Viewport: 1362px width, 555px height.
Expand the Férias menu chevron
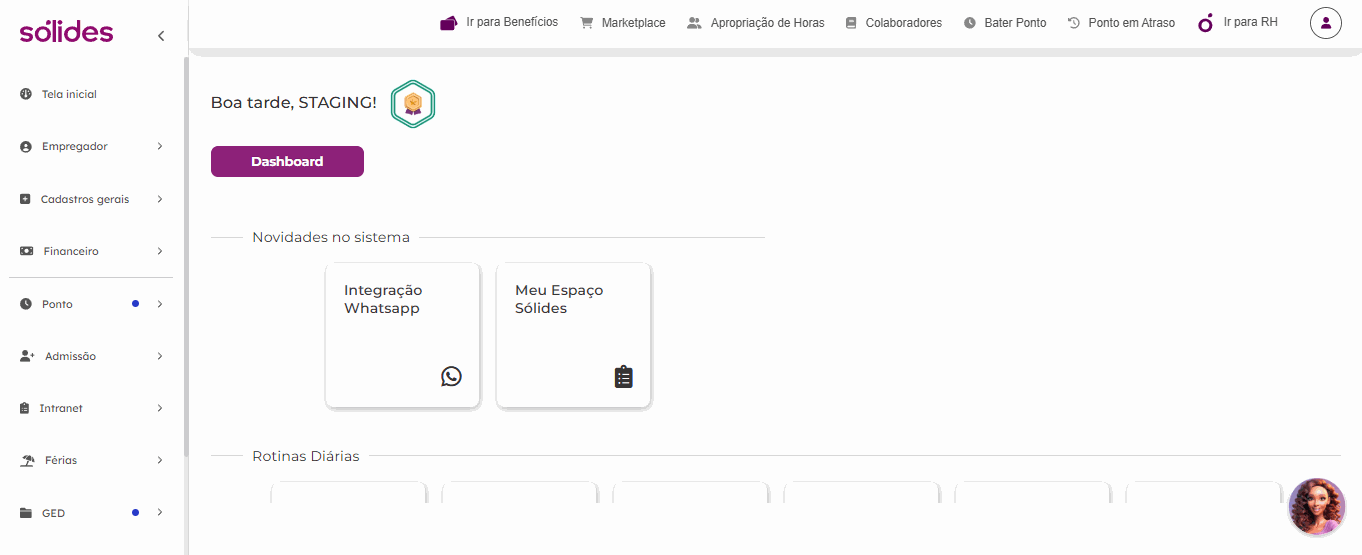[x=160, y=461]
